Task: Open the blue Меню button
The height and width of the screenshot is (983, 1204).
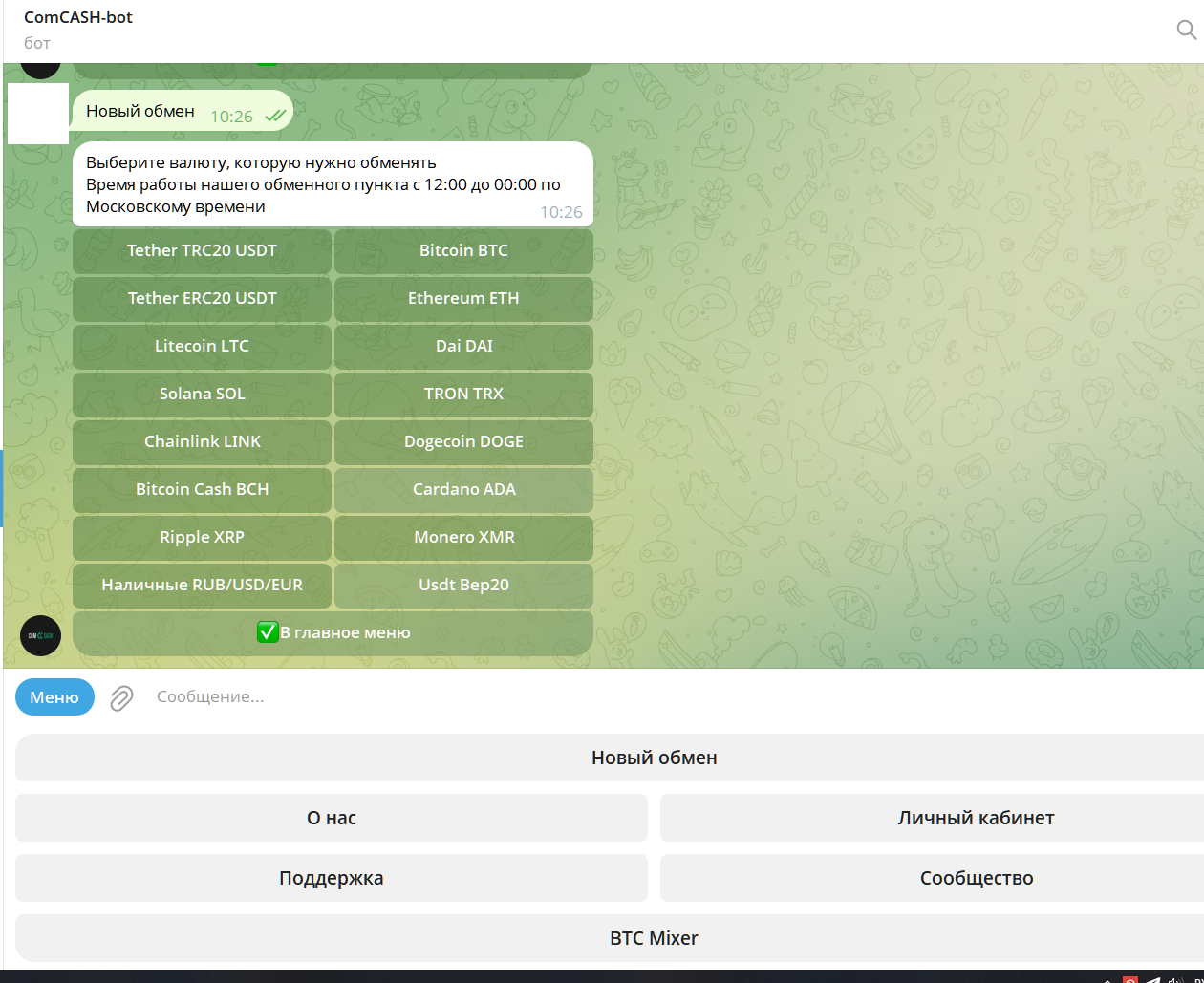Action: coord(54,697)
